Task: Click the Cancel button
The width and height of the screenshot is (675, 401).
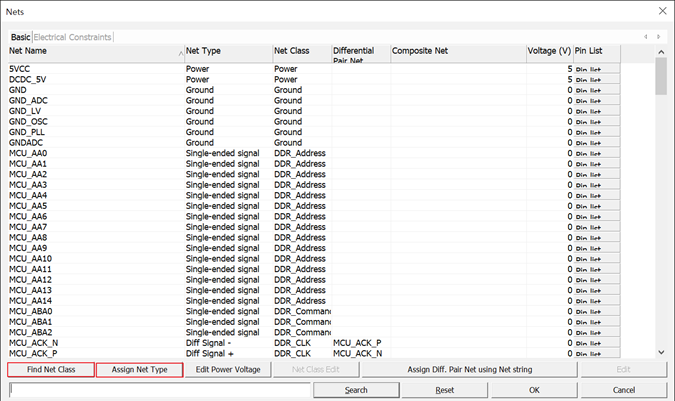Action: click(x=624, y=390)
